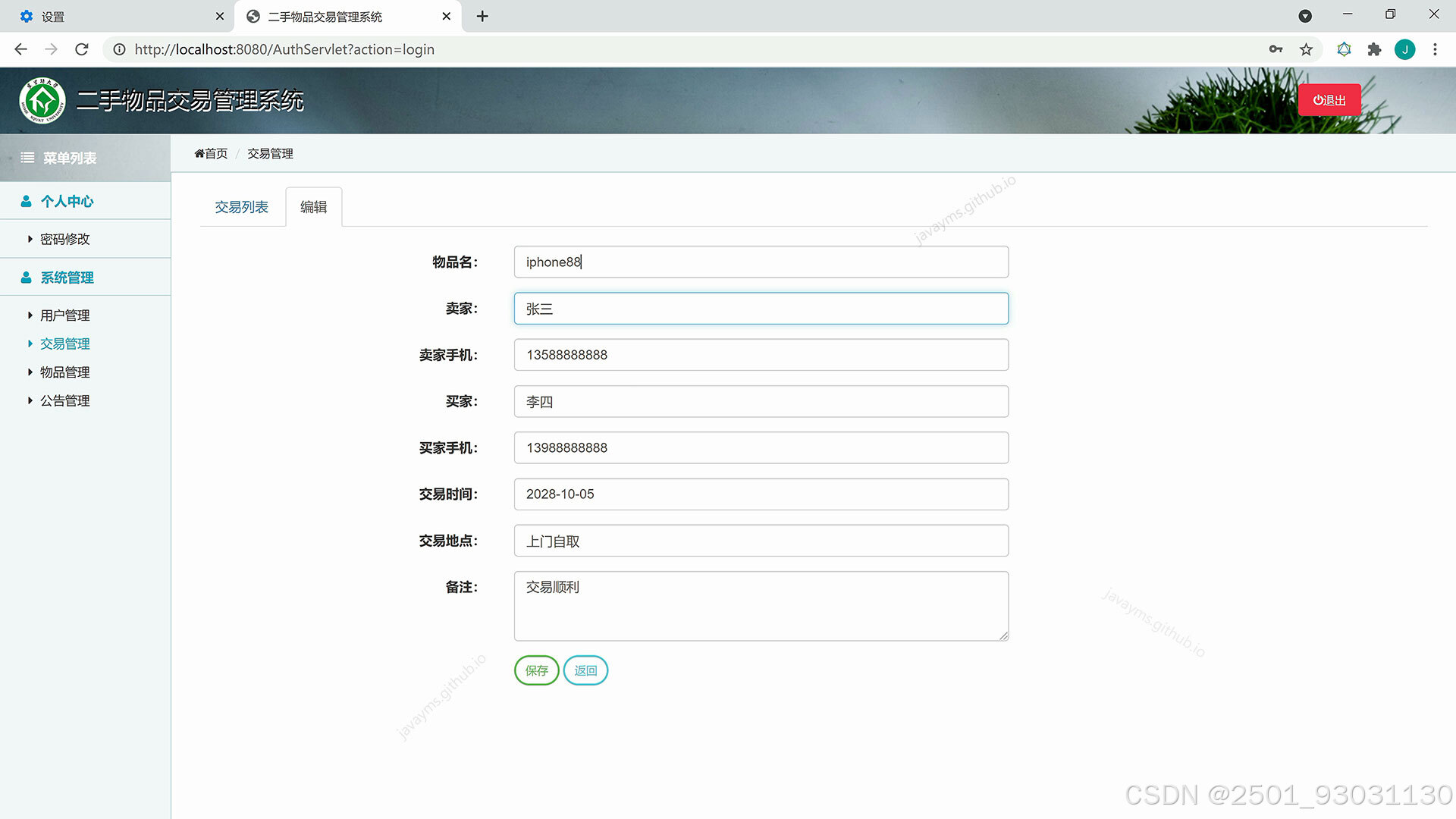Go back with browser back arrow
This screenshot has height=819, width=1456.
[x=20, y=49]
